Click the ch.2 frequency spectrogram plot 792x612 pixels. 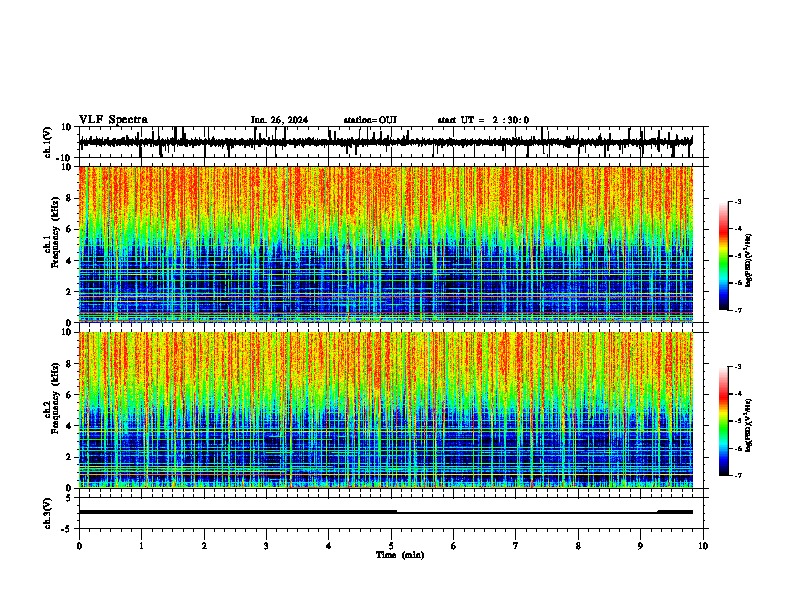coord(385,410)
